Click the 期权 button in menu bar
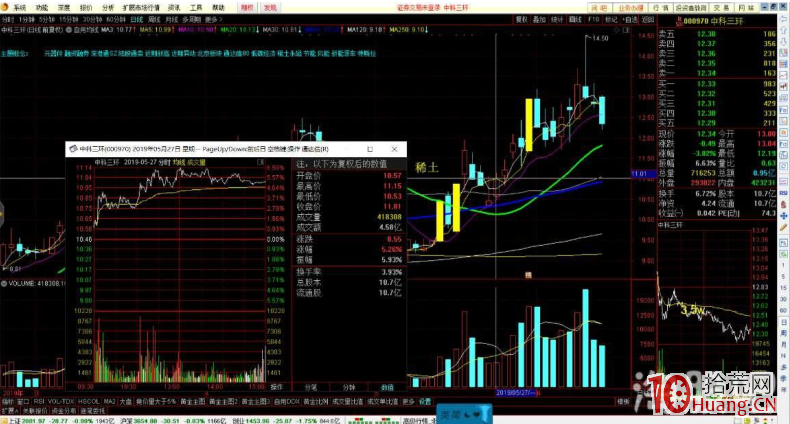Image resolution: width=790 pixels, height=424 pixels. [247, 8]
